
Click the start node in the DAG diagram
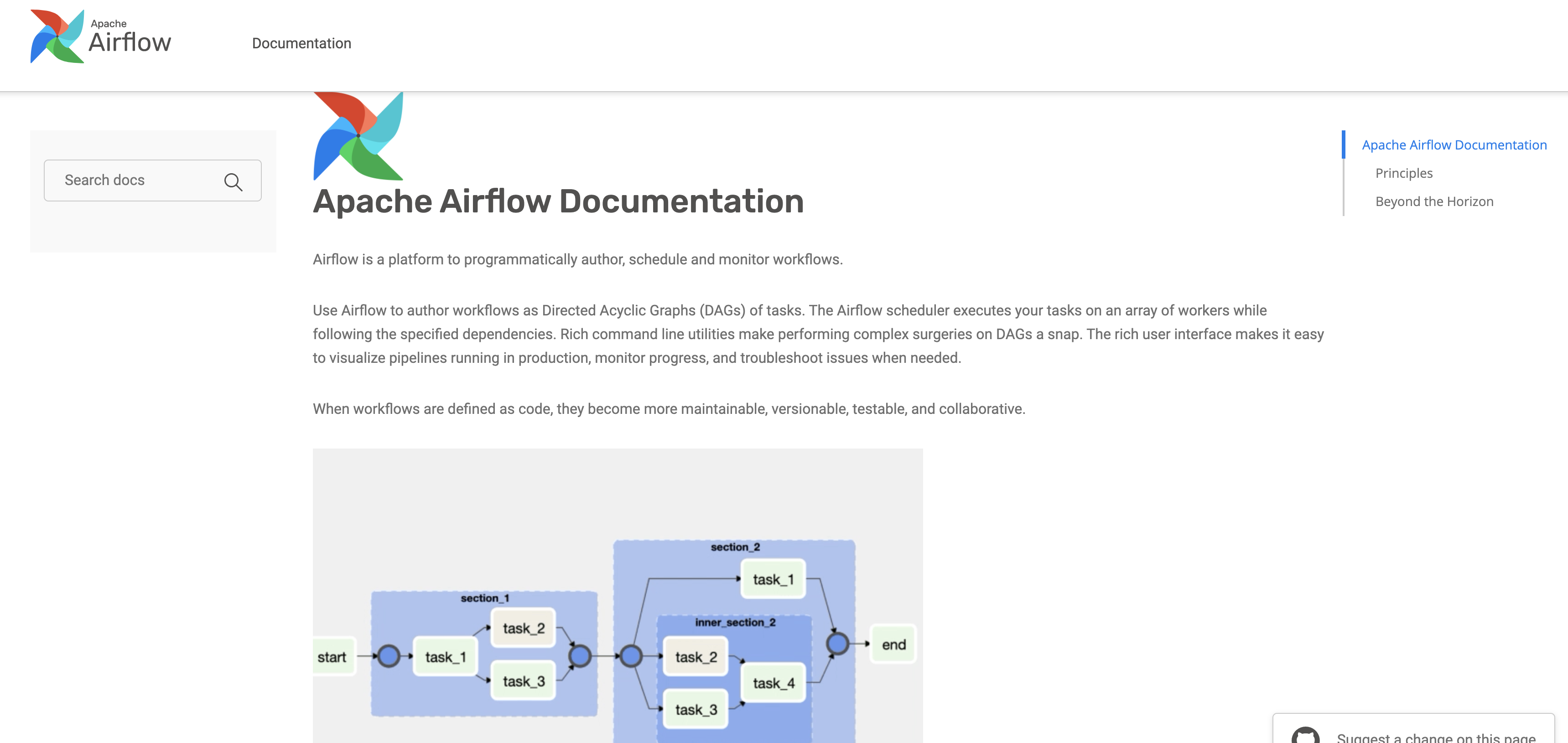pyautogui.click(x=332, y=657)
